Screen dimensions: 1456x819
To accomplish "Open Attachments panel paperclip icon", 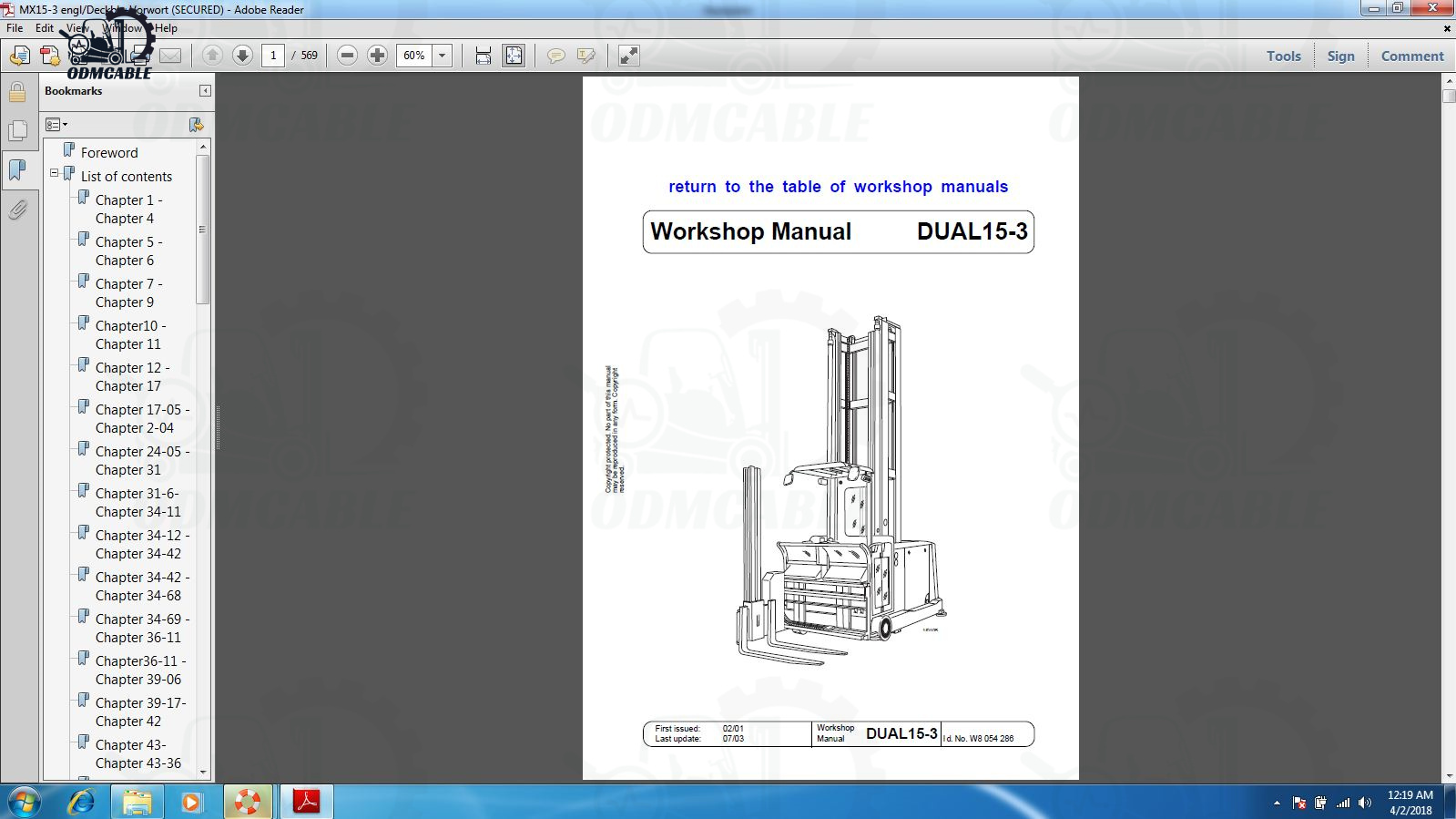I will tap(17, 210).
